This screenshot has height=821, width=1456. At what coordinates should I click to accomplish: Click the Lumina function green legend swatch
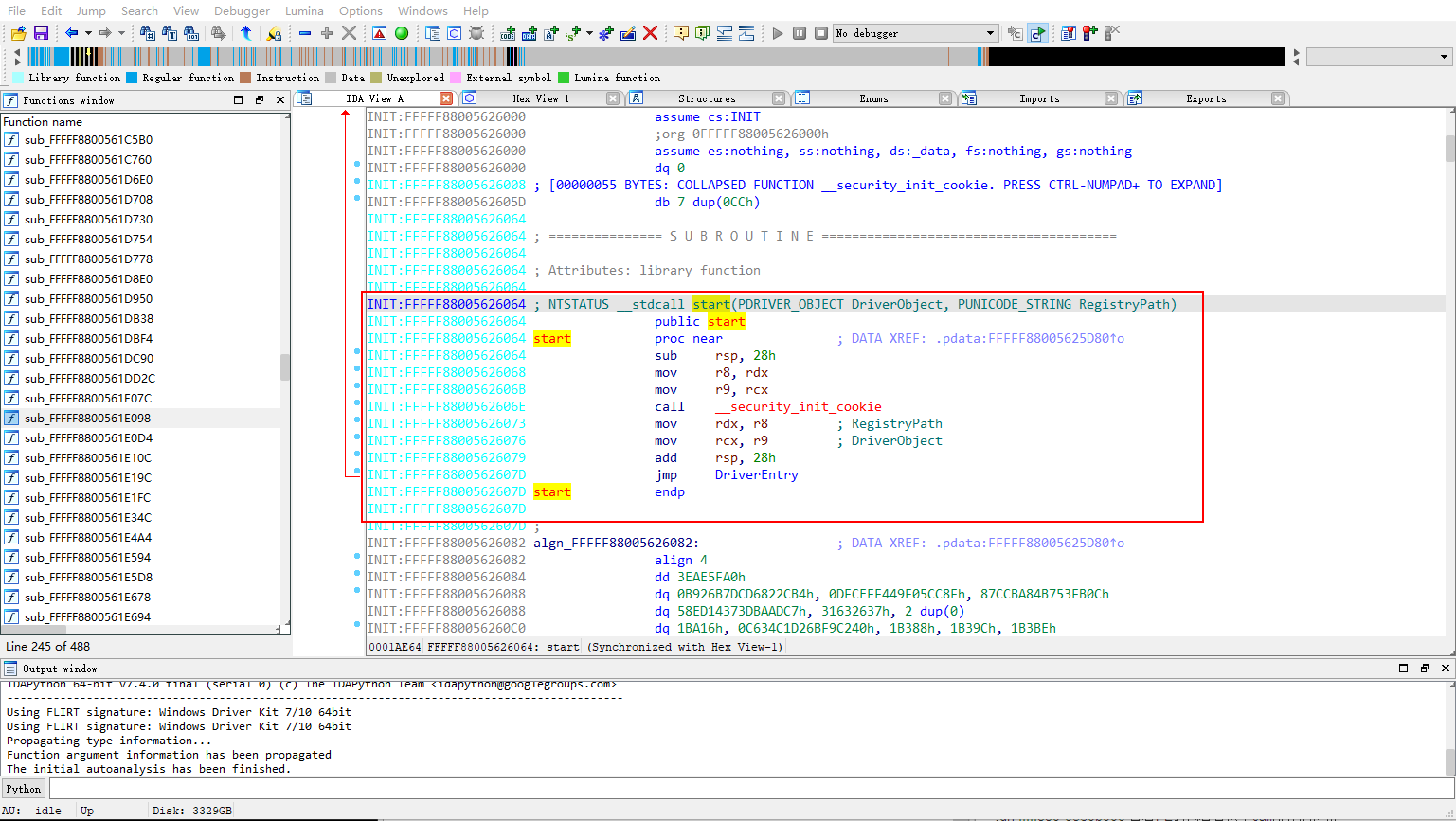(x=564, y=78)
